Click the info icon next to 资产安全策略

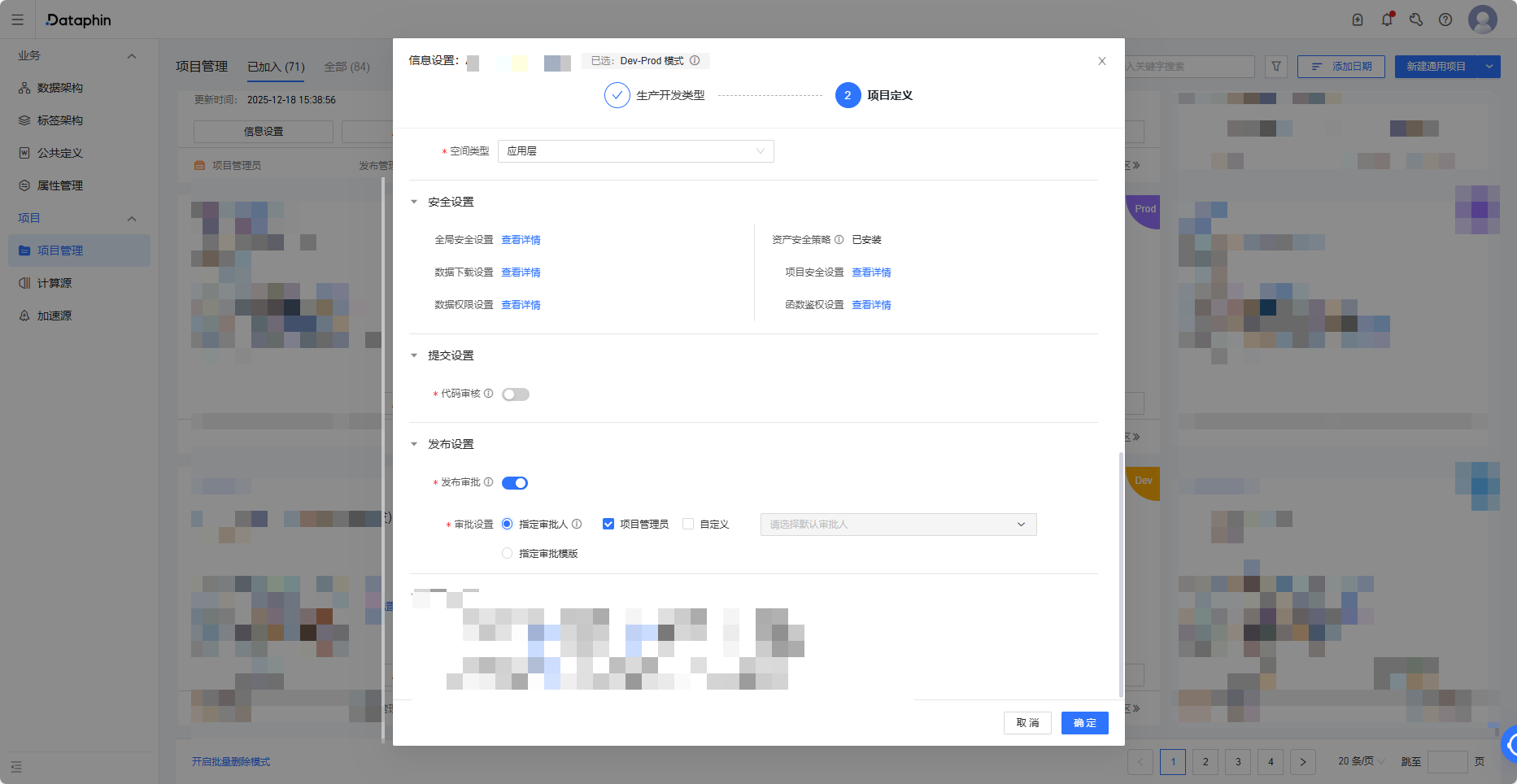(839, 239)
